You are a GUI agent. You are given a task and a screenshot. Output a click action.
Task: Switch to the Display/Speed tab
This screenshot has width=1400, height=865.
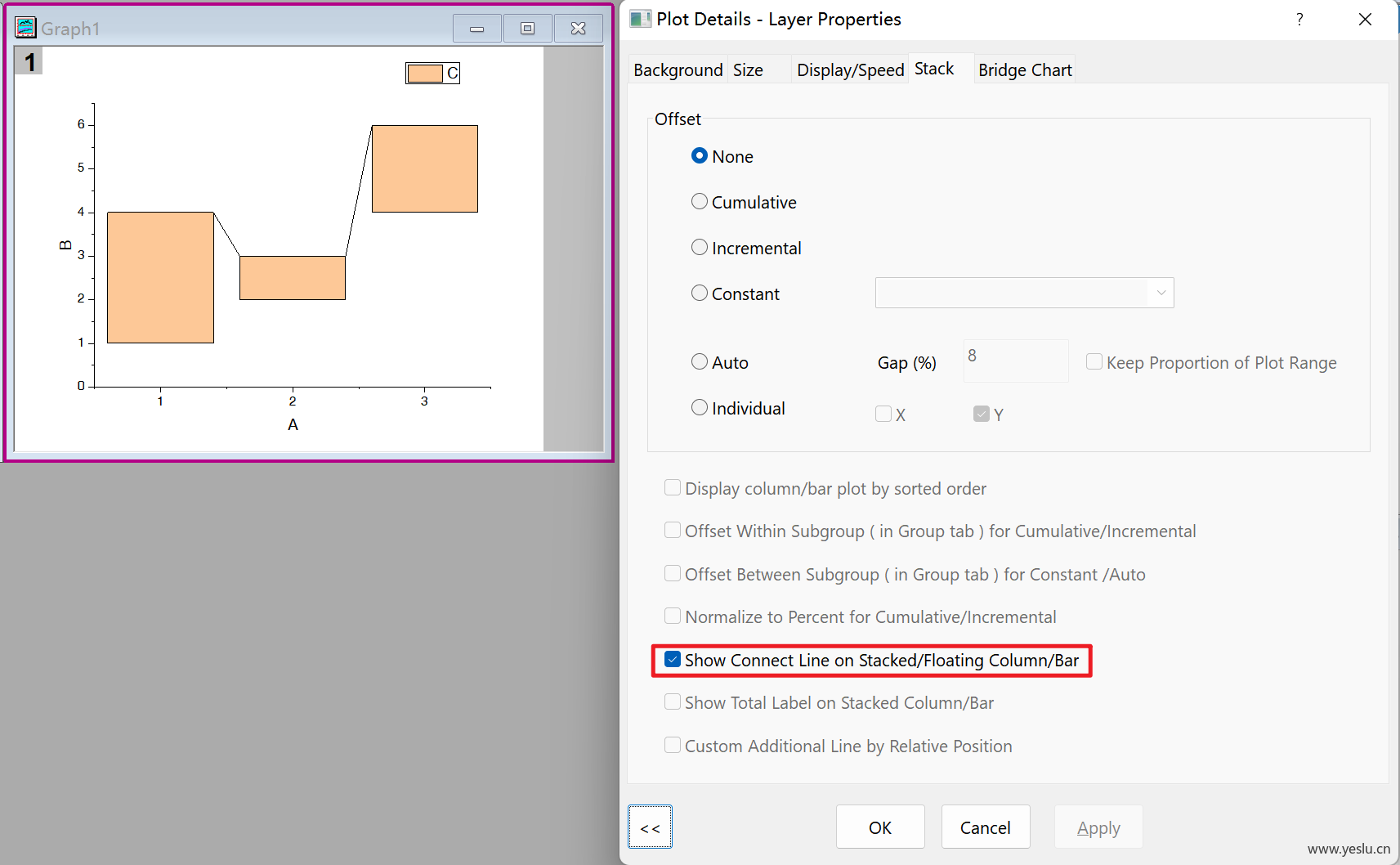tap(850, 70)
